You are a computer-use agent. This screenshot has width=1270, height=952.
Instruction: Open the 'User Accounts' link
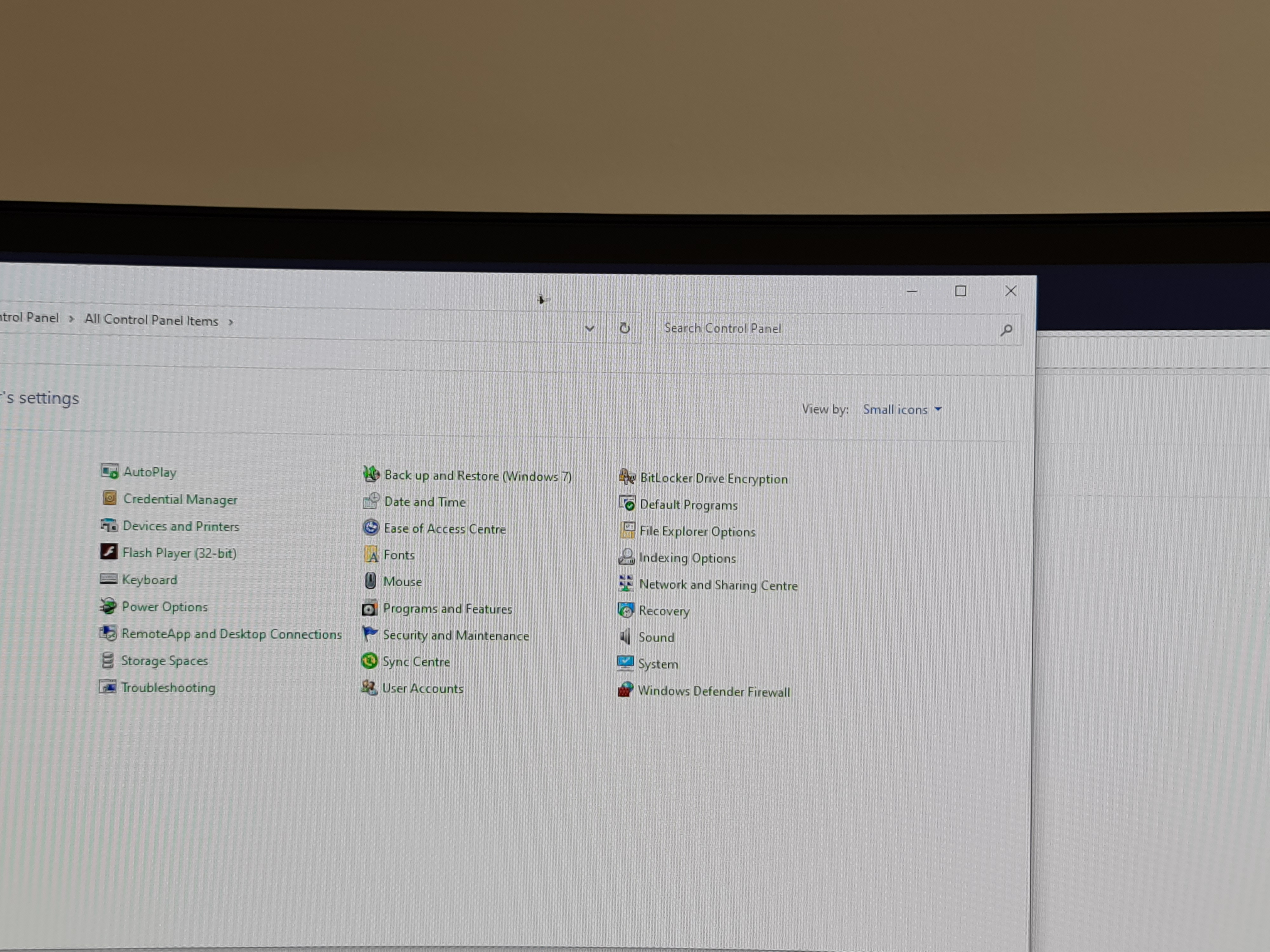[x=423, y=688]
